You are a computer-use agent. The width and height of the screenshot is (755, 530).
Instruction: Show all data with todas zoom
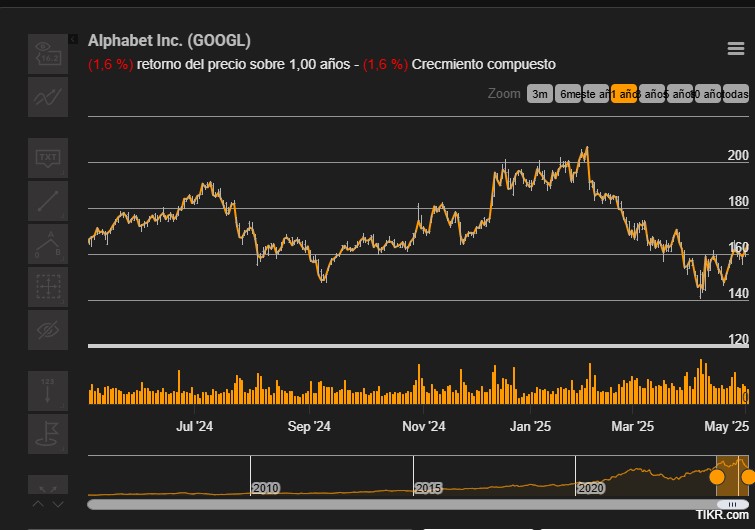pyautogui.click(x=735, y=94)
